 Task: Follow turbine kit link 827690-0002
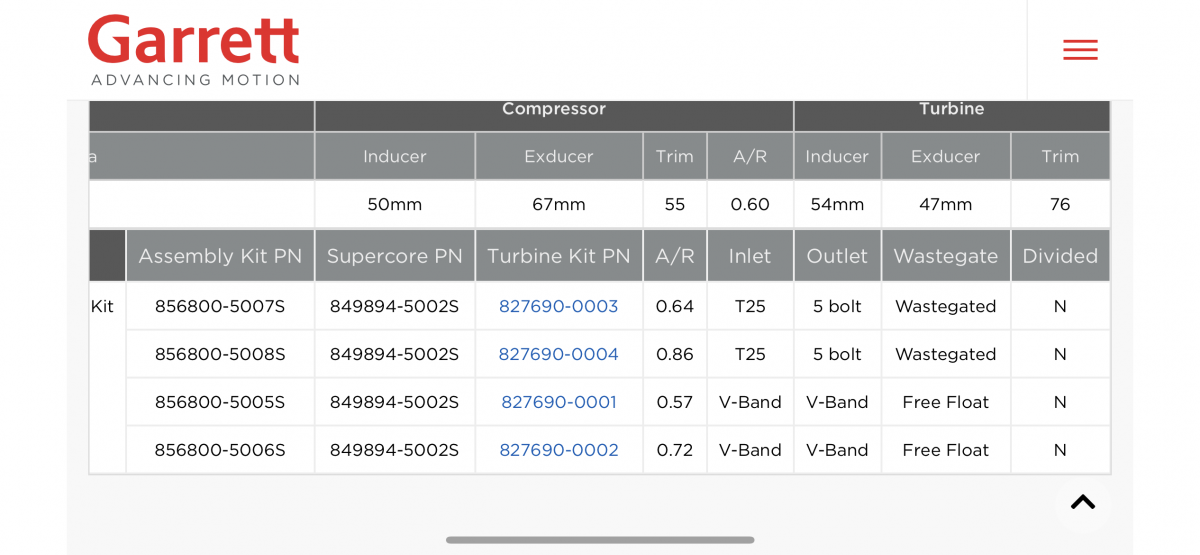[558, 451]
